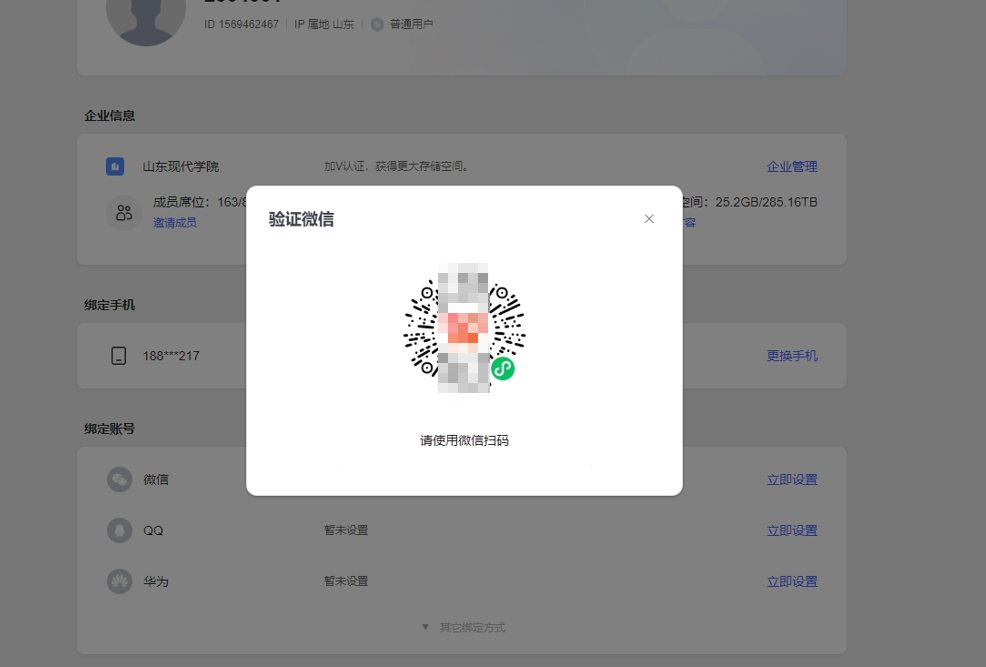Click the ID 1569462467 text
Viewport: 986px width, 667px height.
241,25
